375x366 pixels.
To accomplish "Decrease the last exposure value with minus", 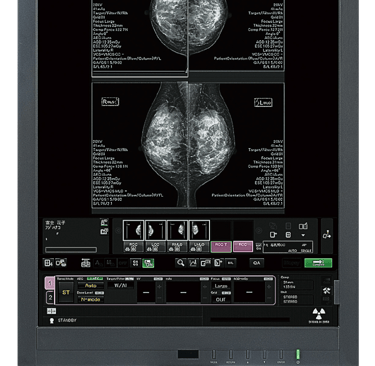I will [x=269, y=298].
